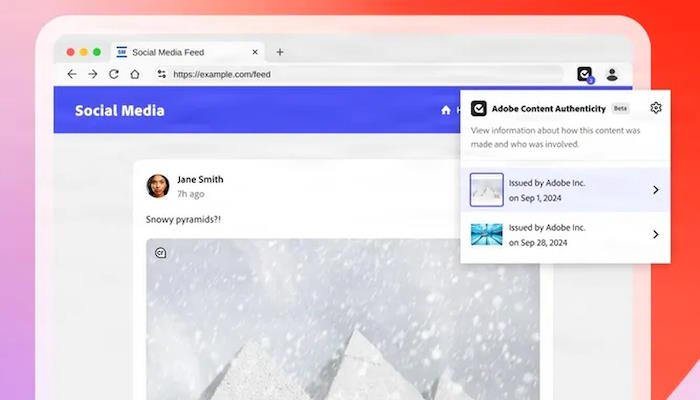Open the Adobe Content Authenticity extension icon in toolbar

[x=585, y=74]
